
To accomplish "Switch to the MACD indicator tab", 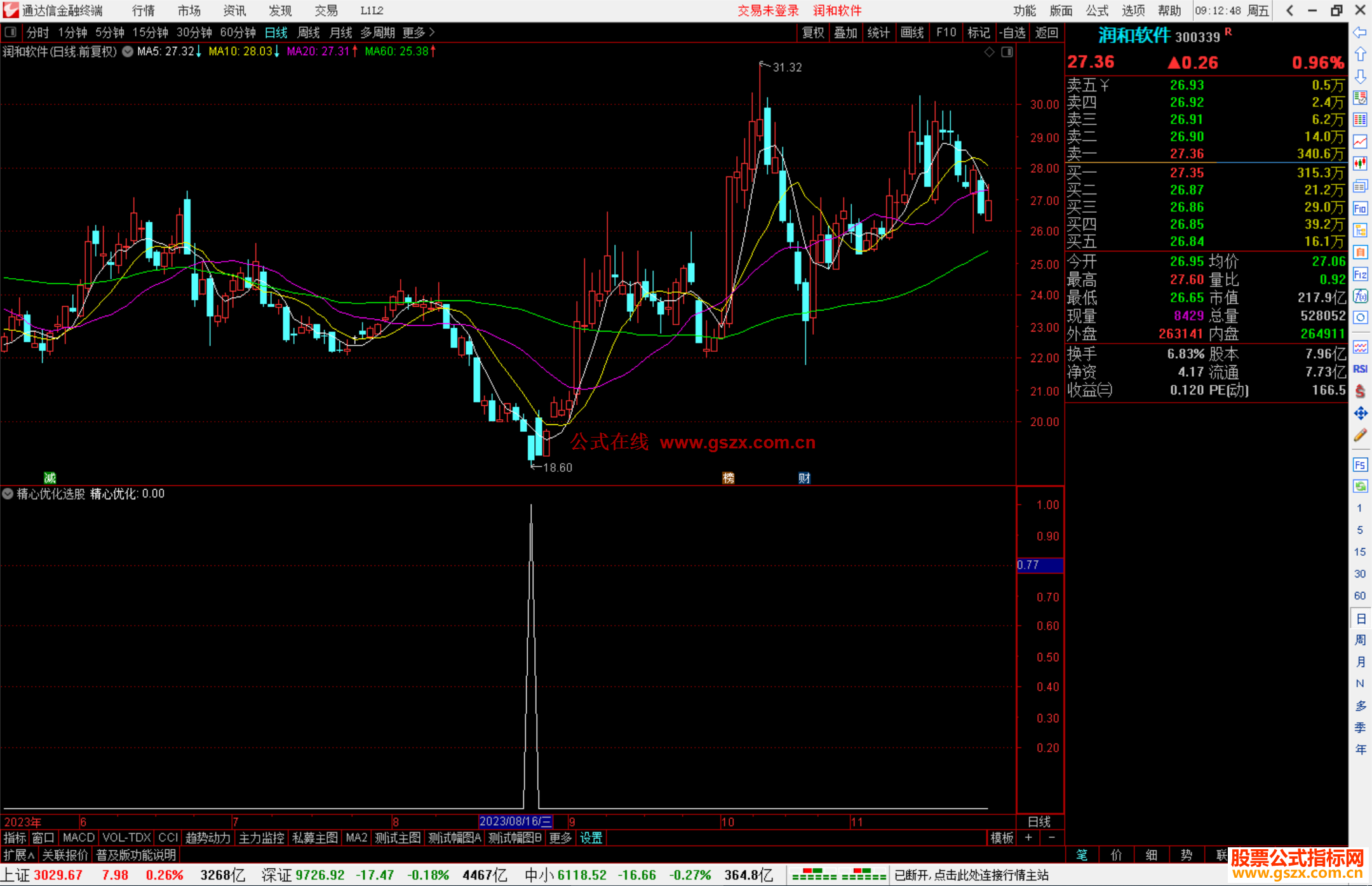I will (x=78, y=838).
